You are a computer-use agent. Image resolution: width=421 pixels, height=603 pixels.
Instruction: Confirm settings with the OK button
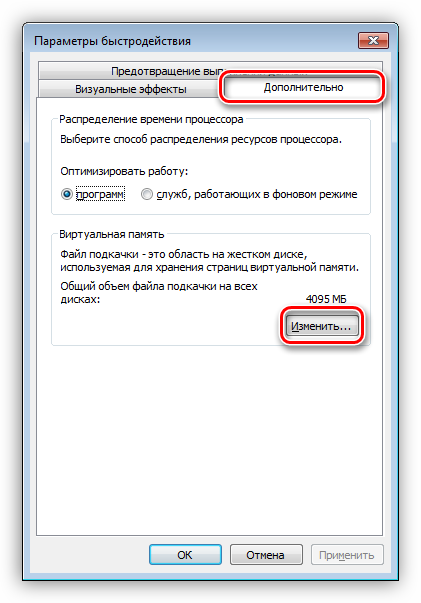tap(185, 555)
